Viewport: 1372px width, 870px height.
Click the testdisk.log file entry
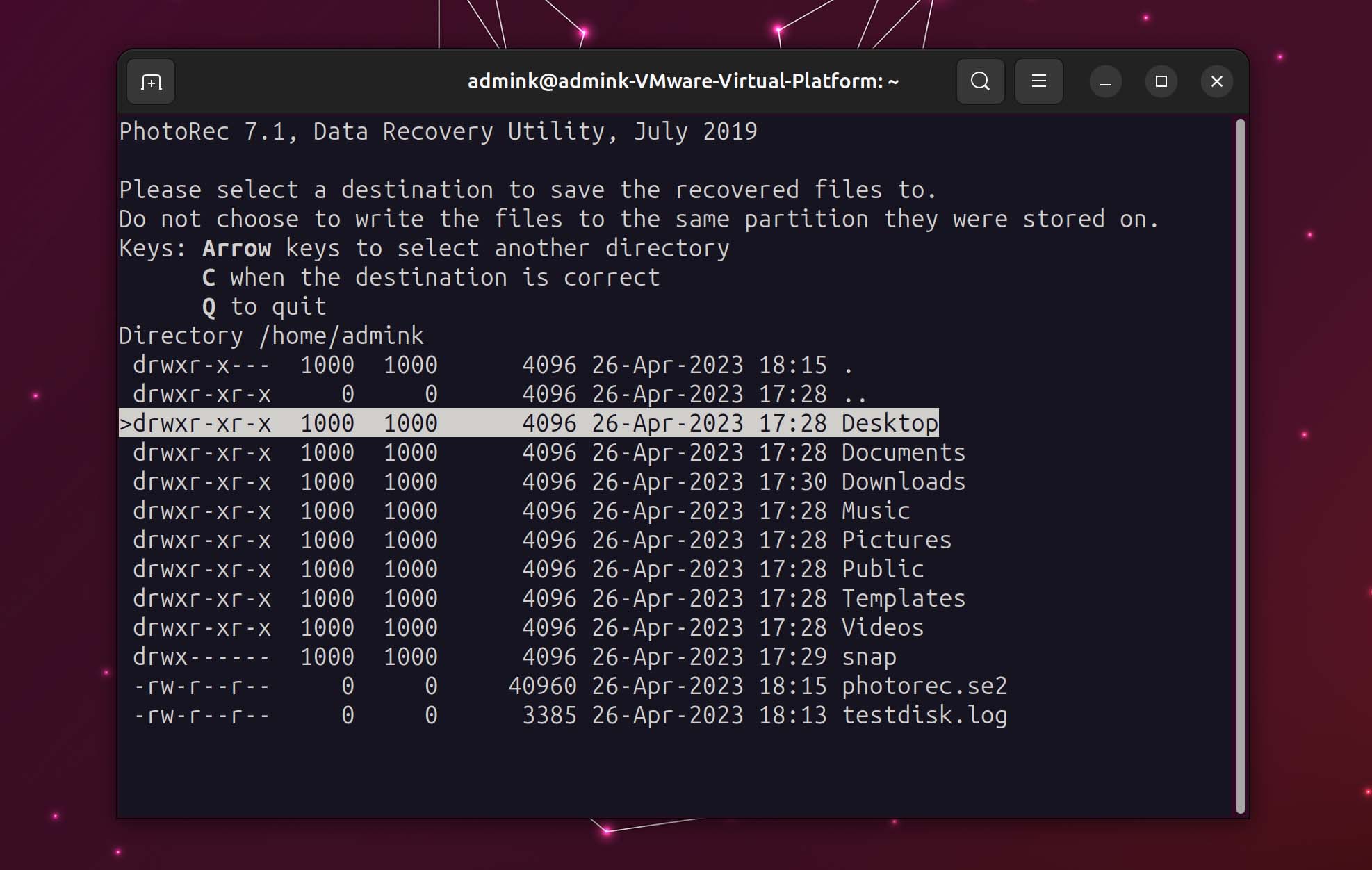point(570,715)
